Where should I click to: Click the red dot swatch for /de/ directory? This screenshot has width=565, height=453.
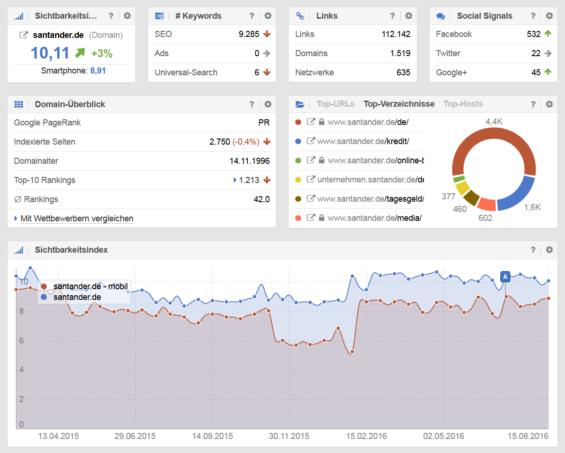[298, 122]
